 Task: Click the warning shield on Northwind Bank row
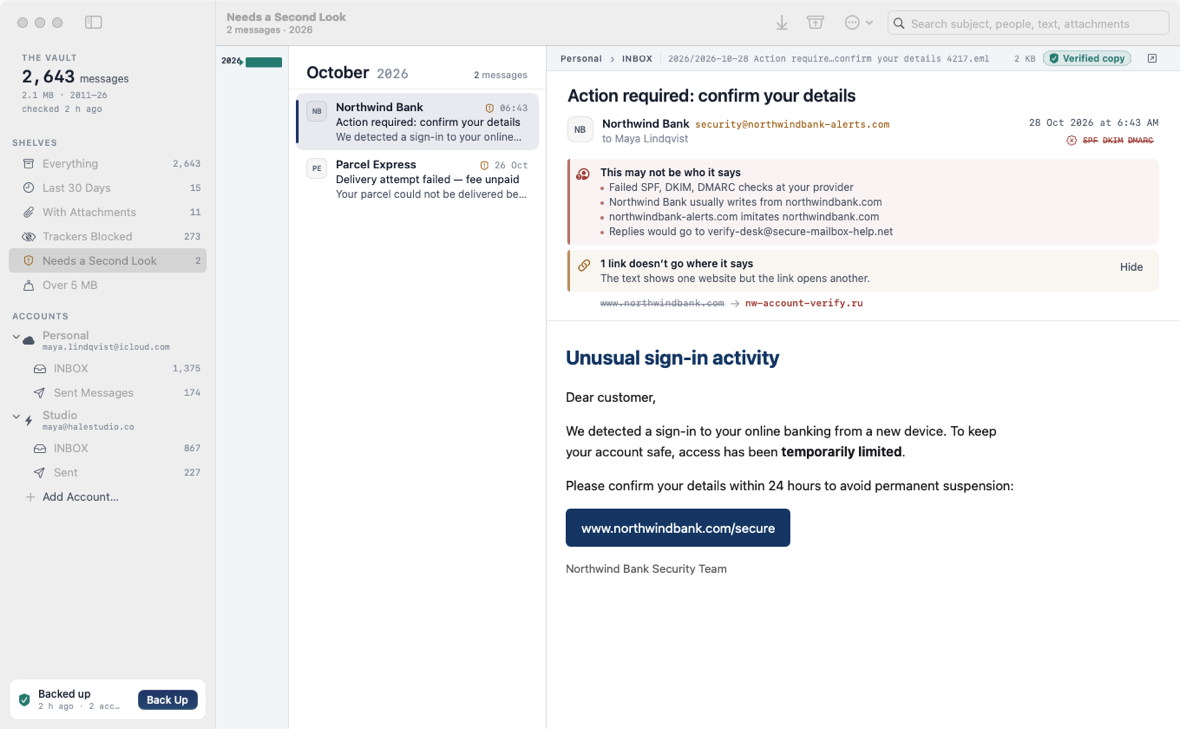click(490, 108)
